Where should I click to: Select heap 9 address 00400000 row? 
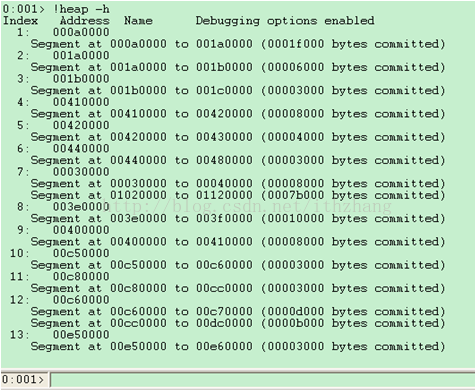pyautogui.click(x=63, y=230)
